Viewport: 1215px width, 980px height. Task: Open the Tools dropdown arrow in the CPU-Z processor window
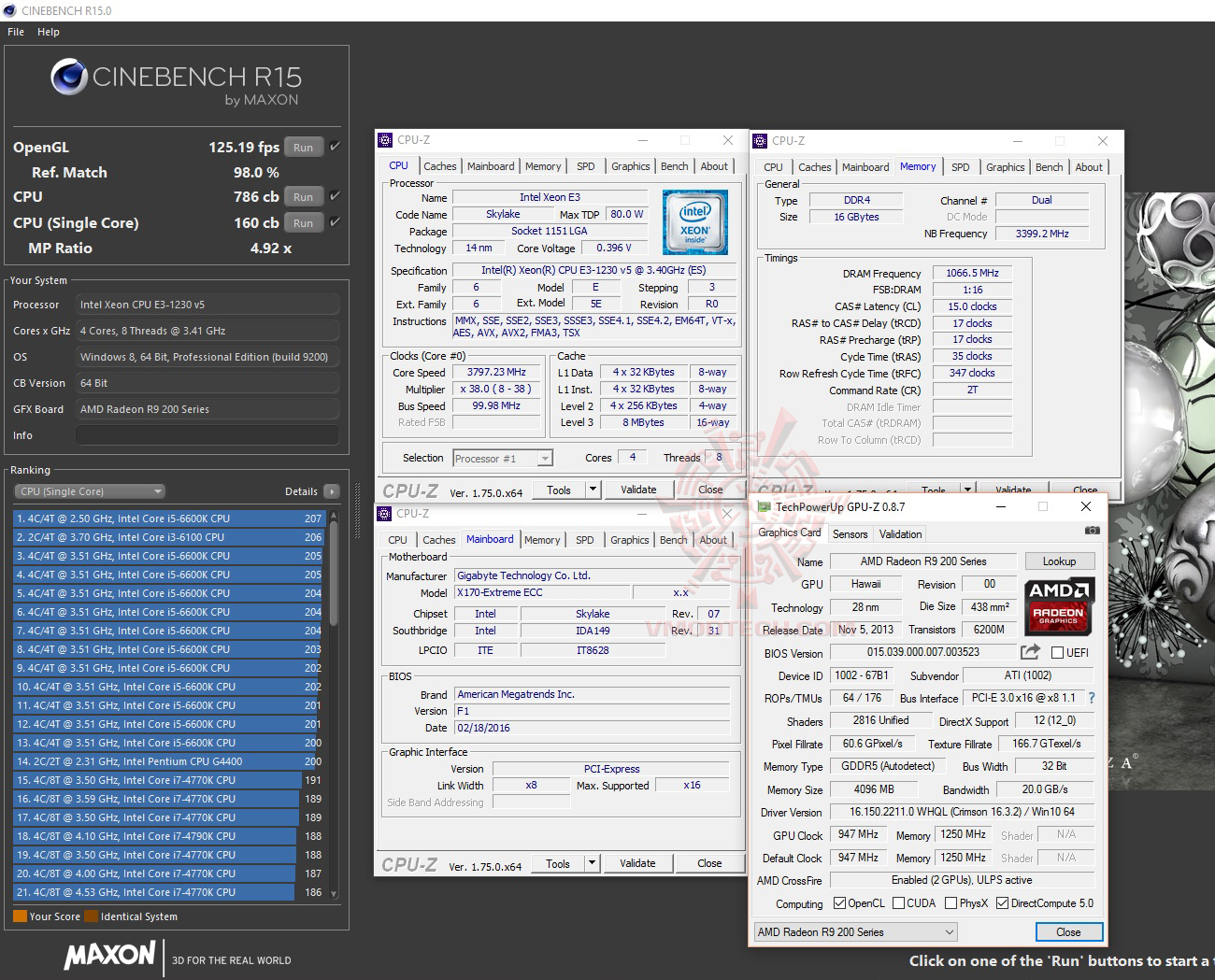pyautogui.click(x=592, y=490)
